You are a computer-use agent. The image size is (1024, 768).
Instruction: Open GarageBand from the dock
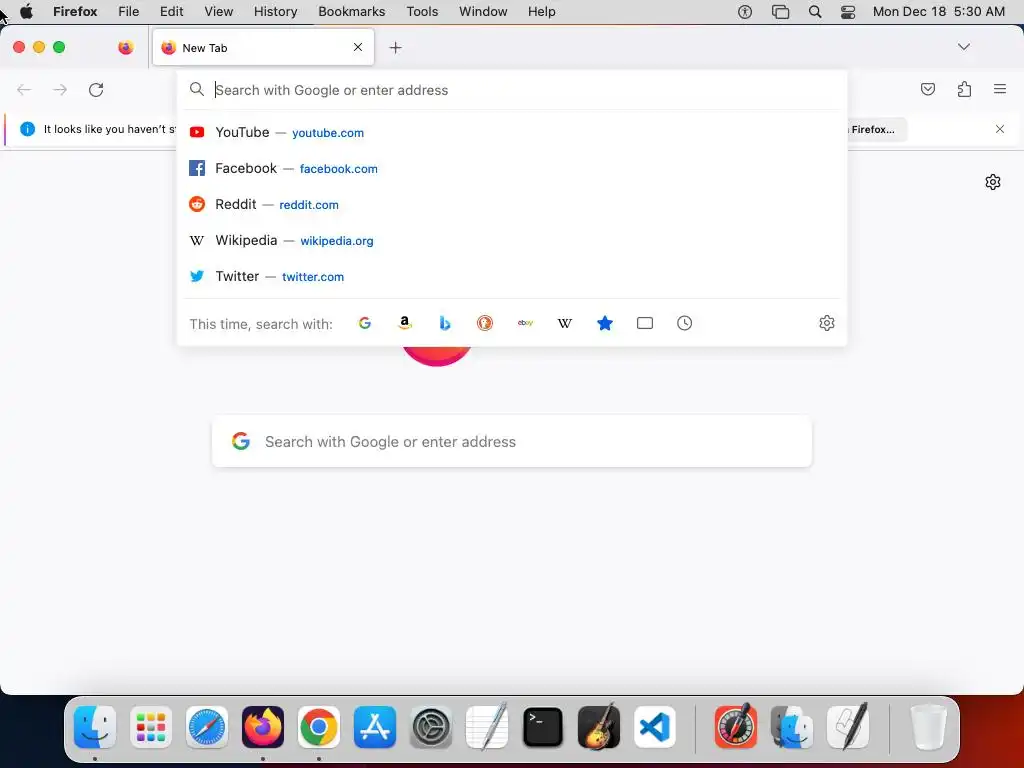(x=599, y=727)
